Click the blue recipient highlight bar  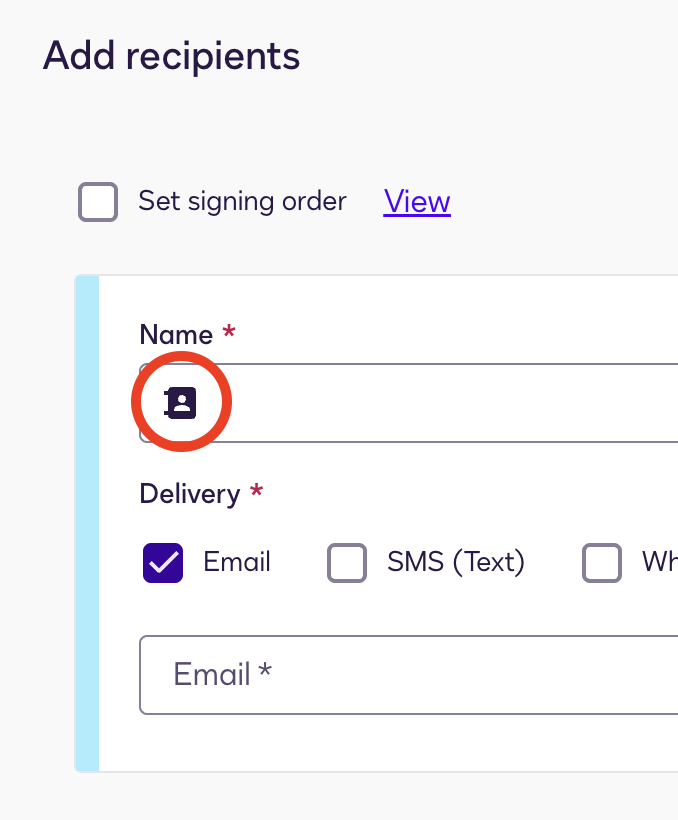pos(86,520)
